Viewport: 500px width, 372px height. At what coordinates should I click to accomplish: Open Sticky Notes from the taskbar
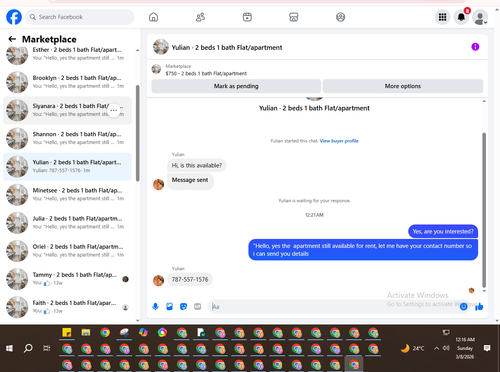(x=67, y=332)
